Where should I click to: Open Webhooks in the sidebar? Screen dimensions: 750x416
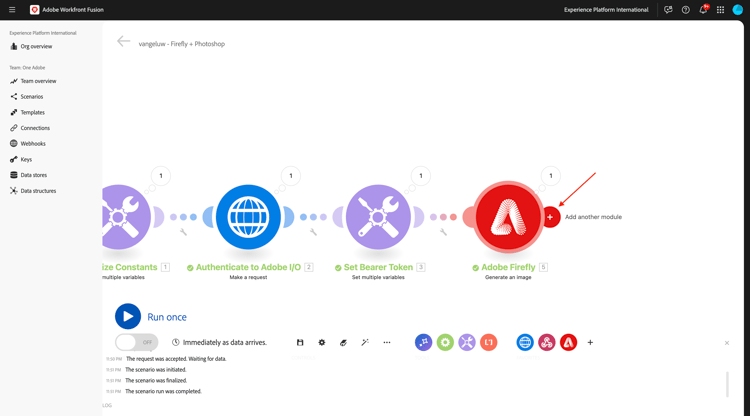(28, 143)
